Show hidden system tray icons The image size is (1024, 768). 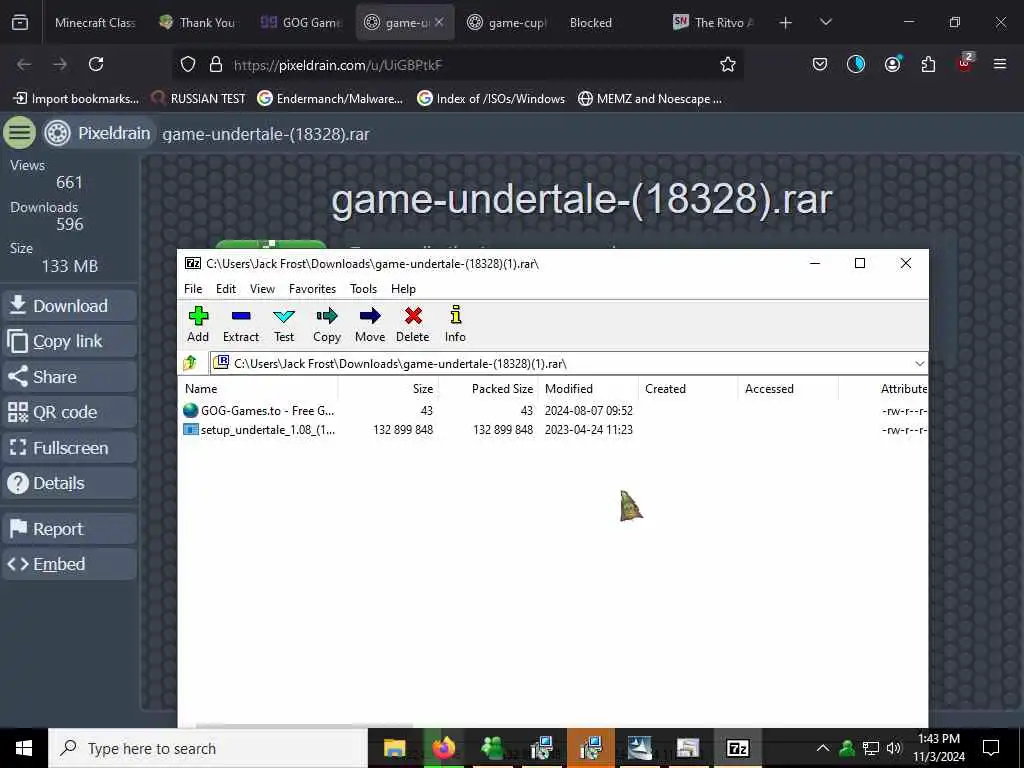tap(823, 748)
